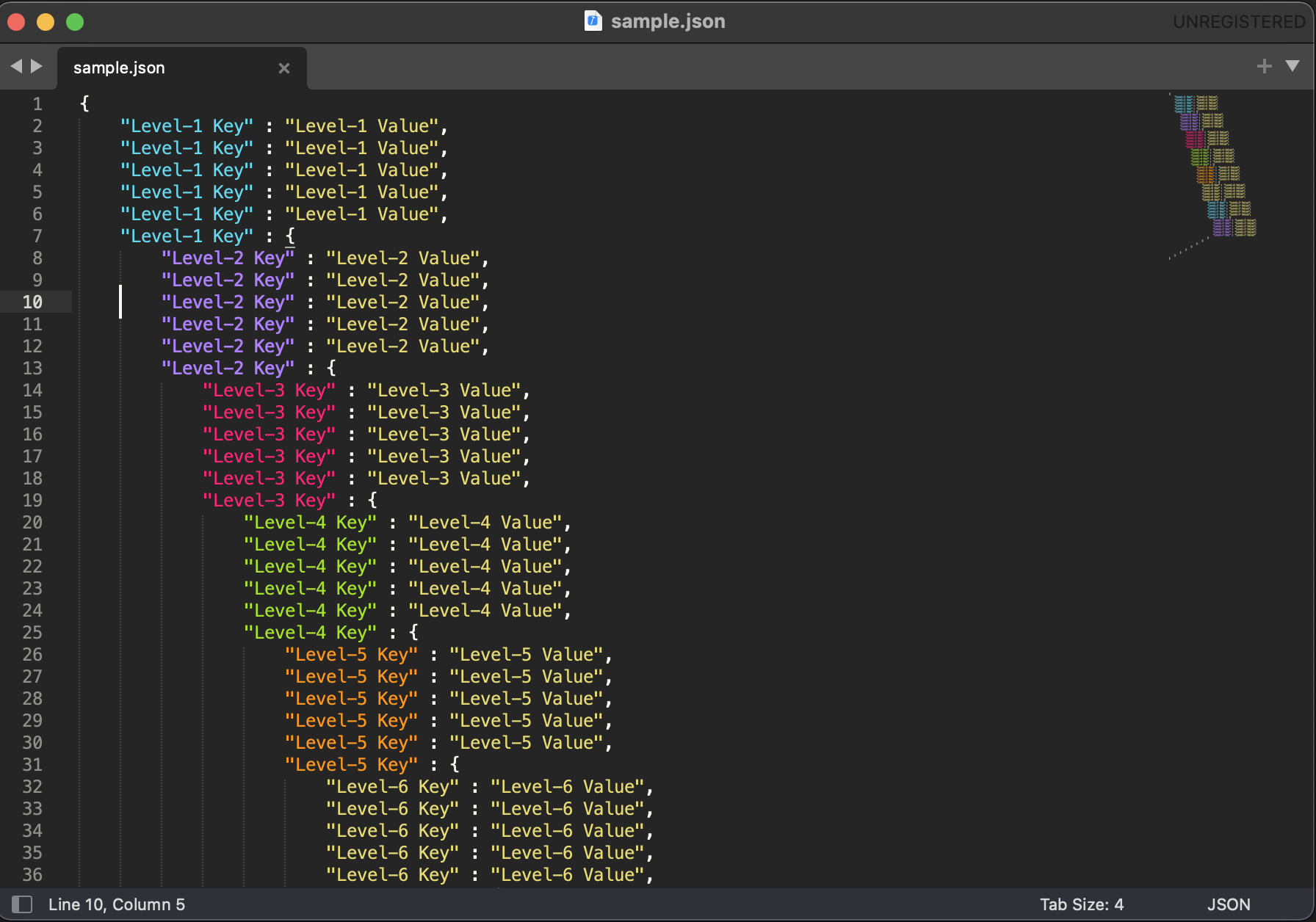
Task: Click the opening brace on line 31
Action: (x=455, y=765)
